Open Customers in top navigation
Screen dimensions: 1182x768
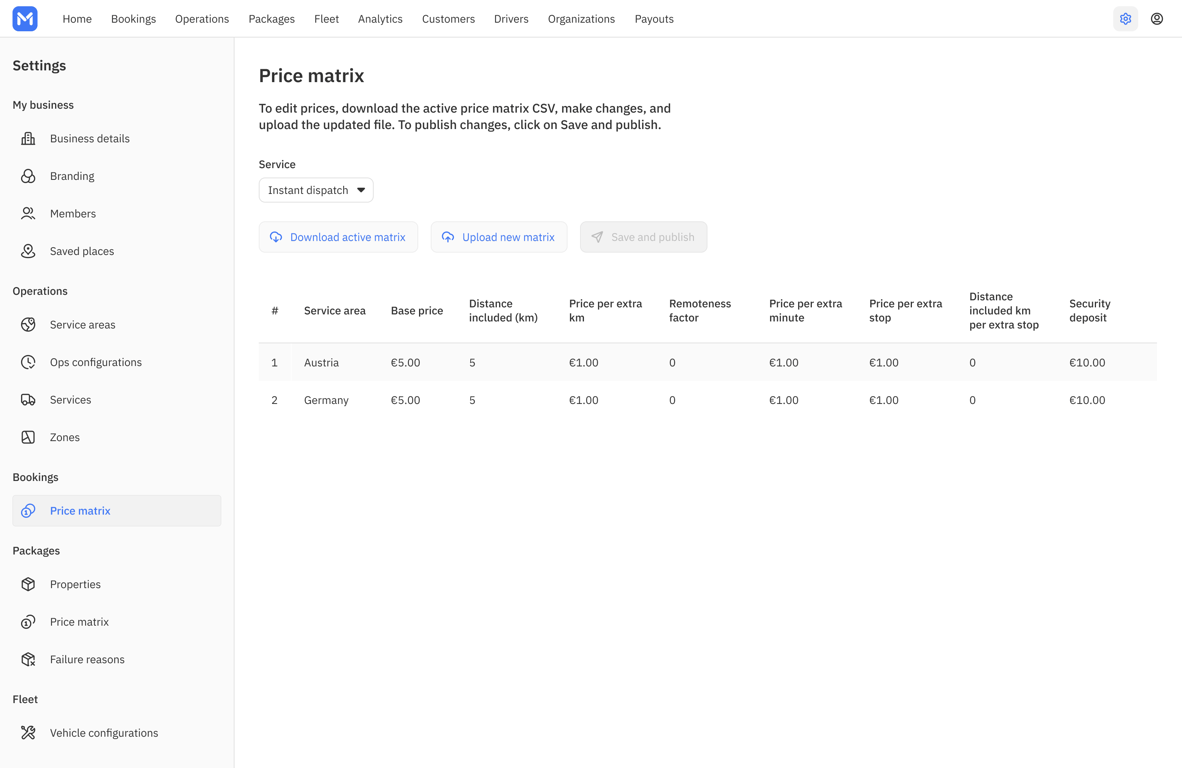(449, 19)
